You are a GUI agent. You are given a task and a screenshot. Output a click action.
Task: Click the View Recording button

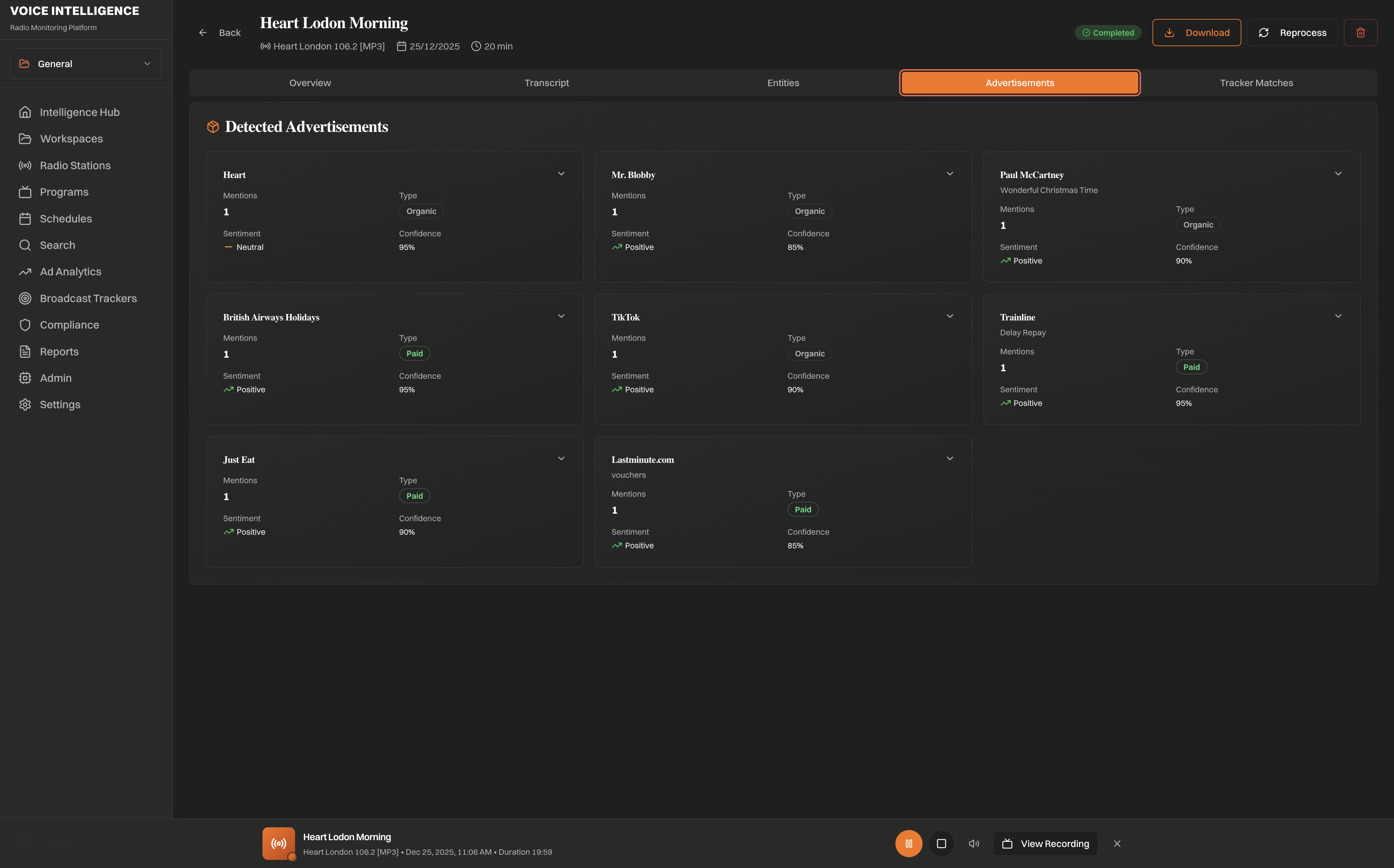click(x=1045, y=843)
